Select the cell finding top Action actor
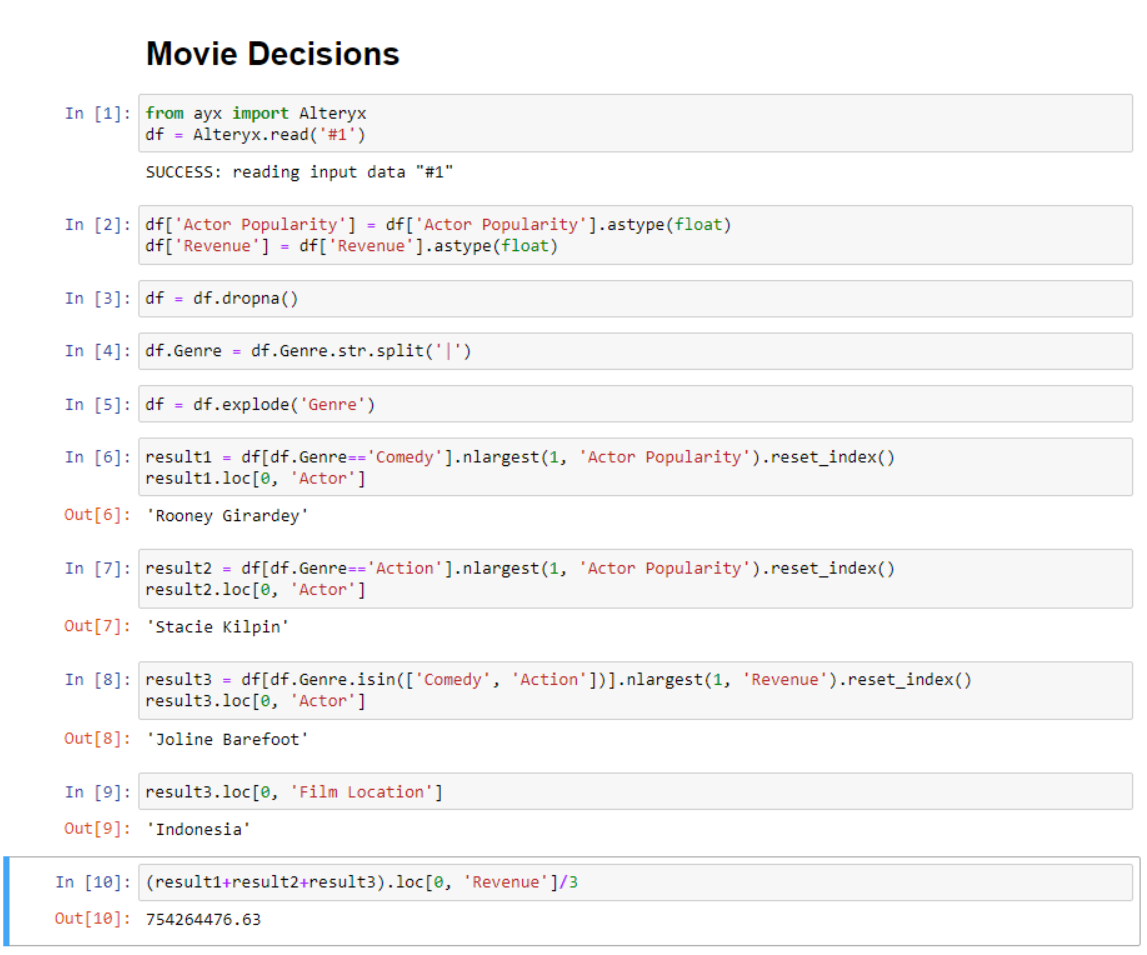Viewport: 1147px width, 955px height. pos(450,579)
